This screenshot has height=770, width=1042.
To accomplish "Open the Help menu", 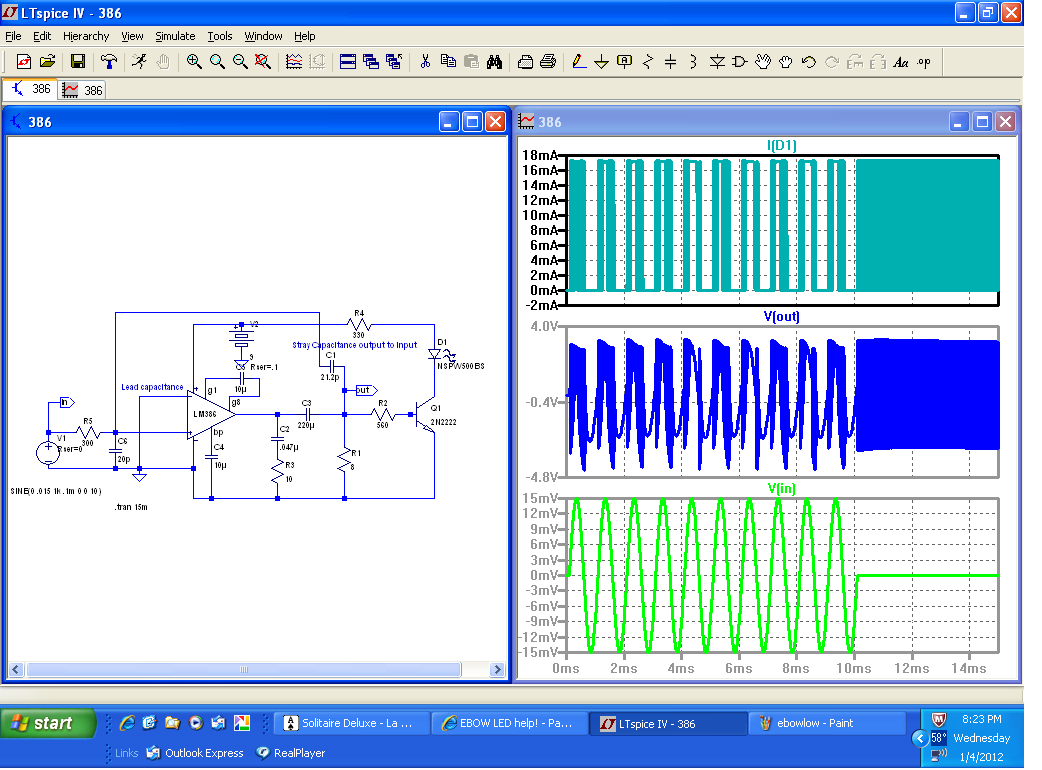I will click(x=304, y=36).
